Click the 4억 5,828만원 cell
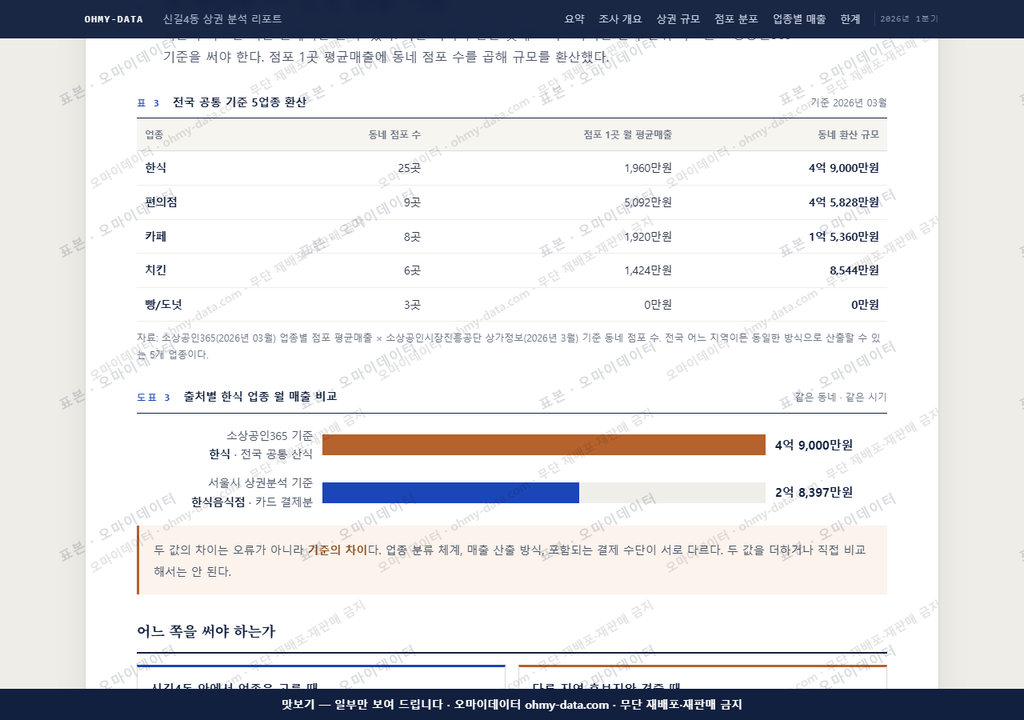 point(844,202)
